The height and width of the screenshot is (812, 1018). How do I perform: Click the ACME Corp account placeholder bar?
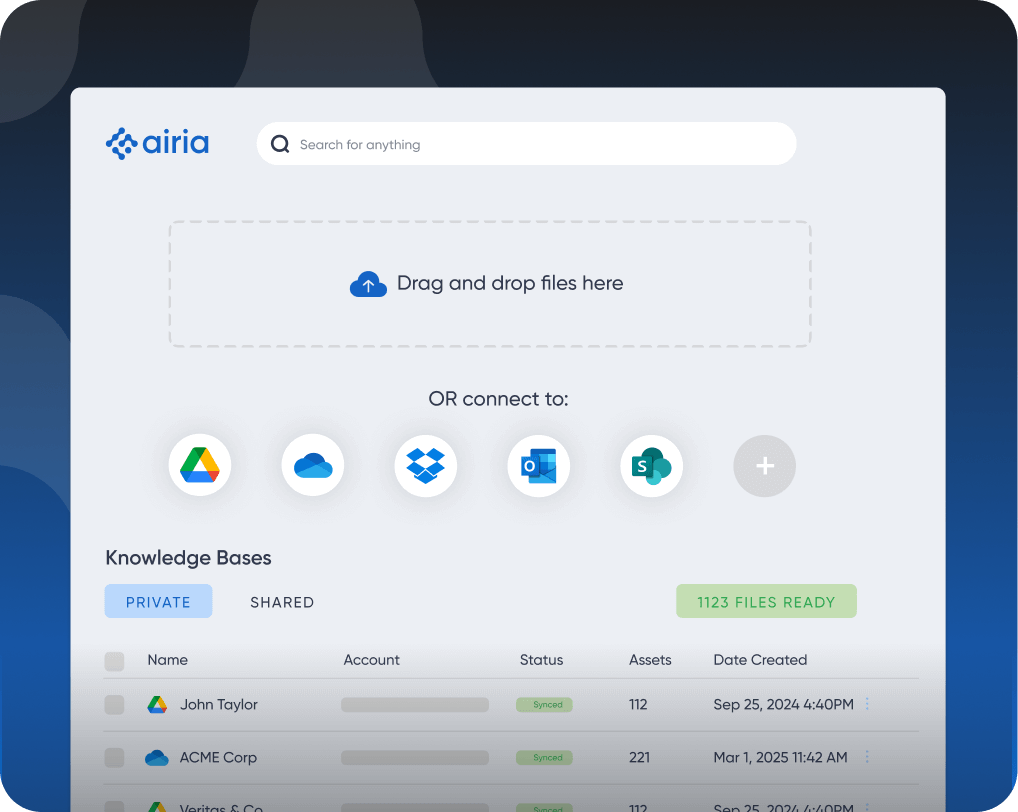(x=415, y=757)
